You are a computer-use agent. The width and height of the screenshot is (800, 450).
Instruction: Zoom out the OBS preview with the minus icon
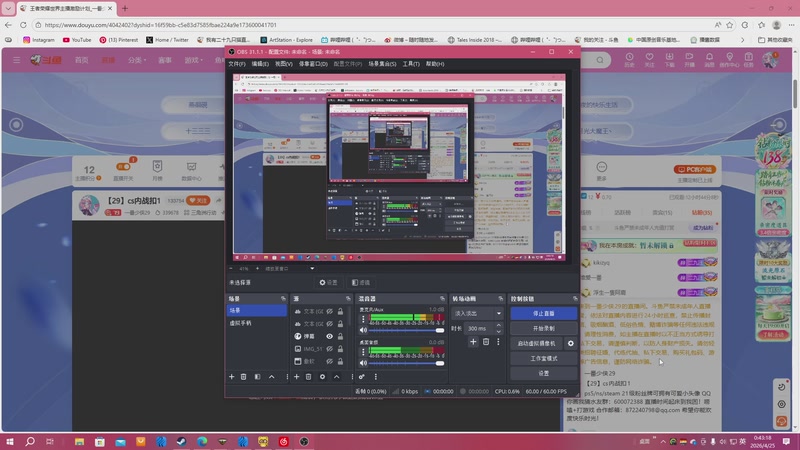coord(231,268)
